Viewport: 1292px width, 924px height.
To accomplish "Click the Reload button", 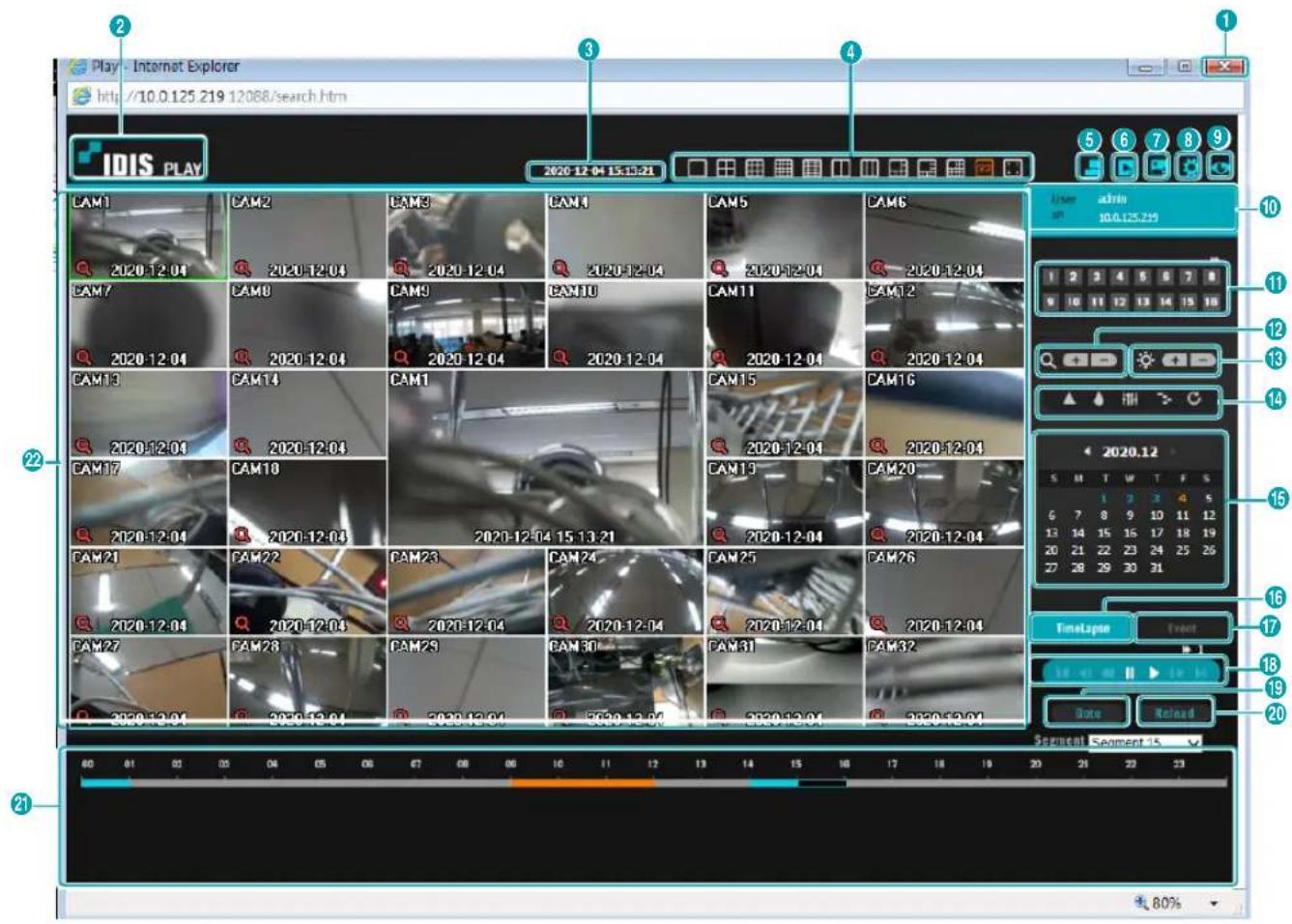I will 1174,713.
